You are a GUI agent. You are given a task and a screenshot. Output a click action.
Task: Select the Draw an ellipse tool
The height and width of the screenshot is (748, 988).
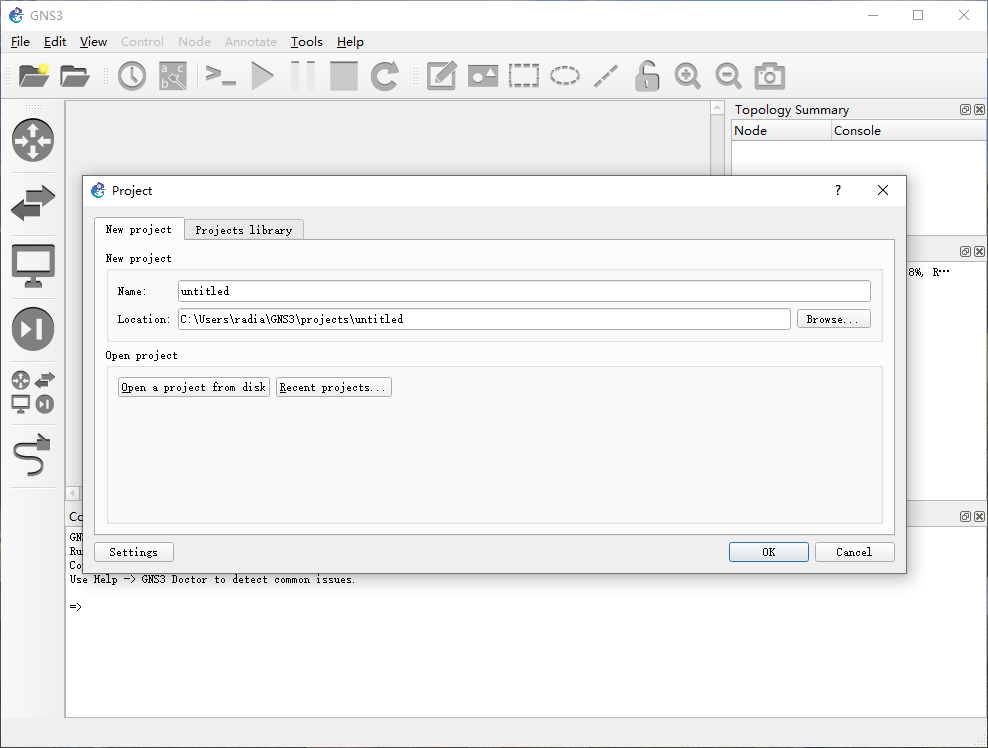tap(565, 76)
